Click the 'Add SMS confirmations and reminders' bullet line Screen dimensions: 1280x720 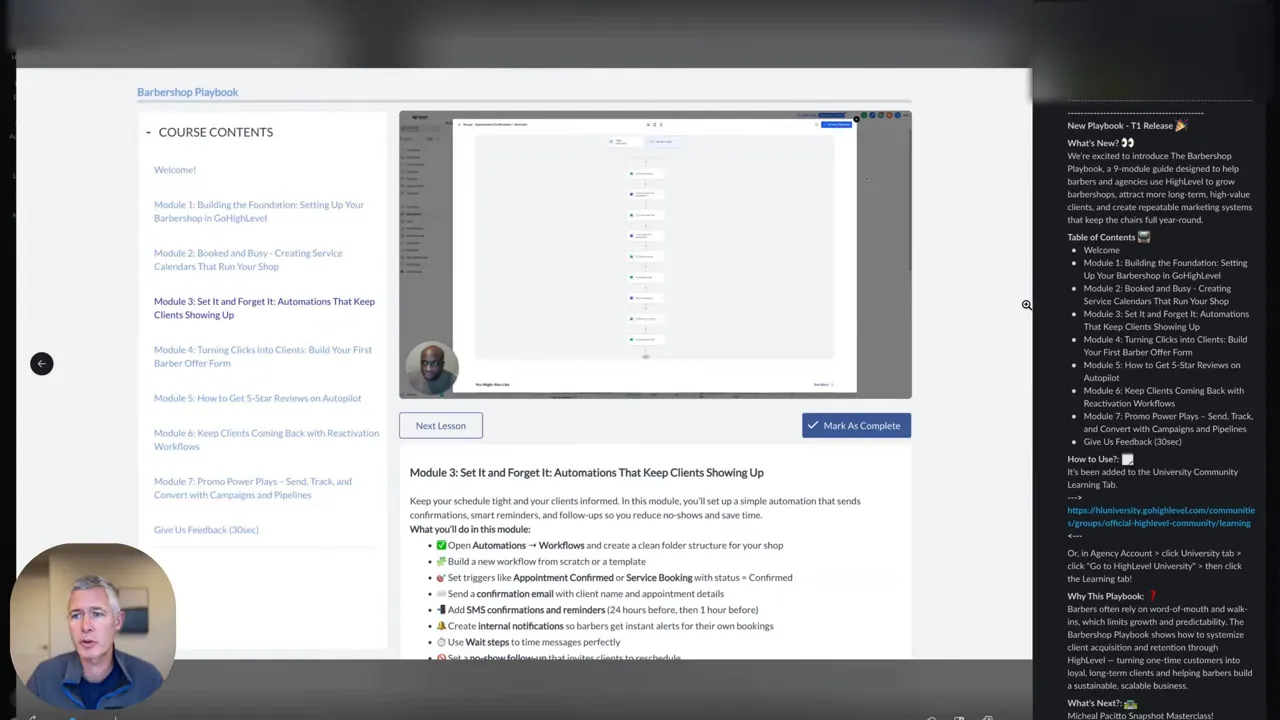[597, 610]
